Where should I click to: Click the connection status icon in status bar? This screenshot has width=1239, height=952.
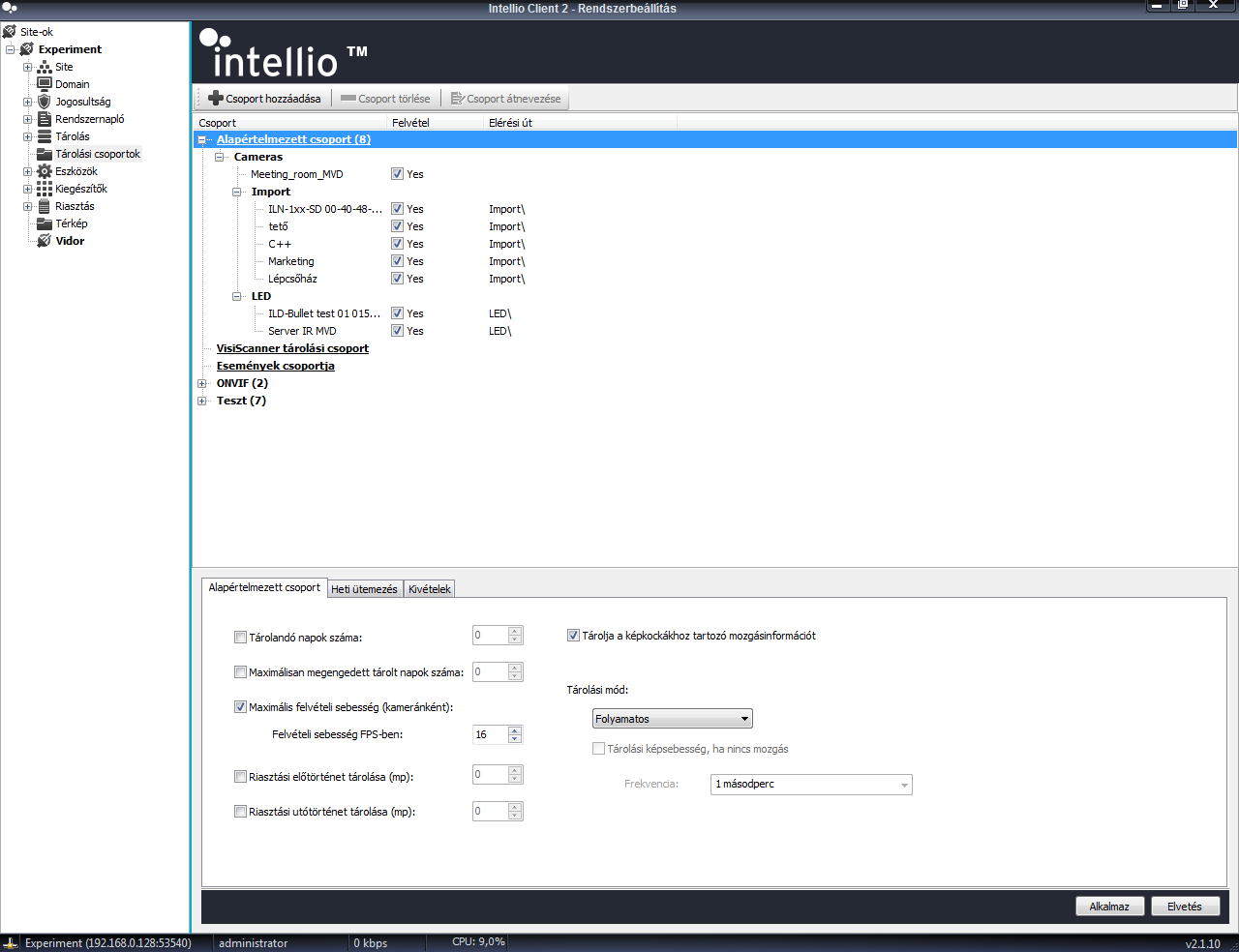point(10,943)
